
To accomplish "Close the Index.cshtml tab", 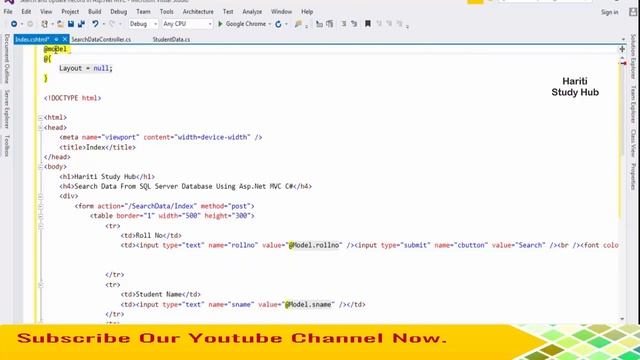I will click(x=64, y=40).
